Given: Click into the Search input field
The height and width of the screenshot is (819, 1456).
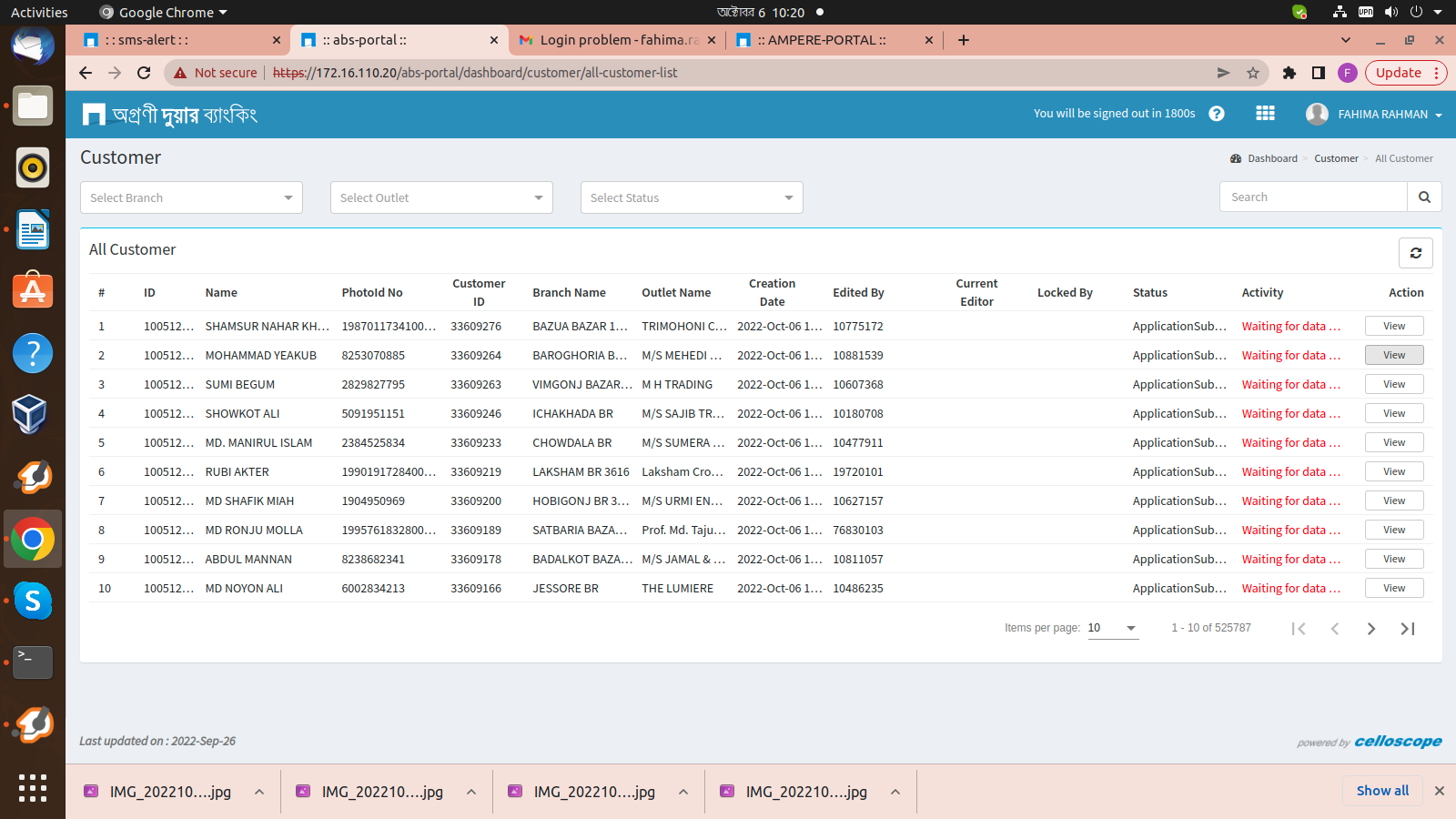Looking at the screenshot, I should tap(1313, 197).
